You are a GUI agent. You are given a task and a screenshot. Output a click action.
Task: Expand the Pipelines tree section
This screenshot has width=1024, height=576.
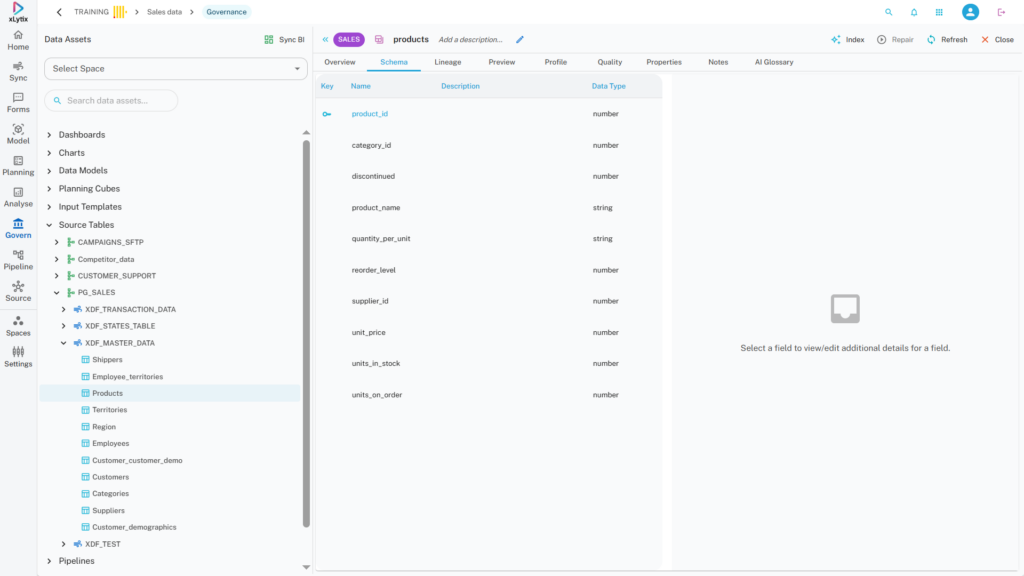(x=50, y=561)
